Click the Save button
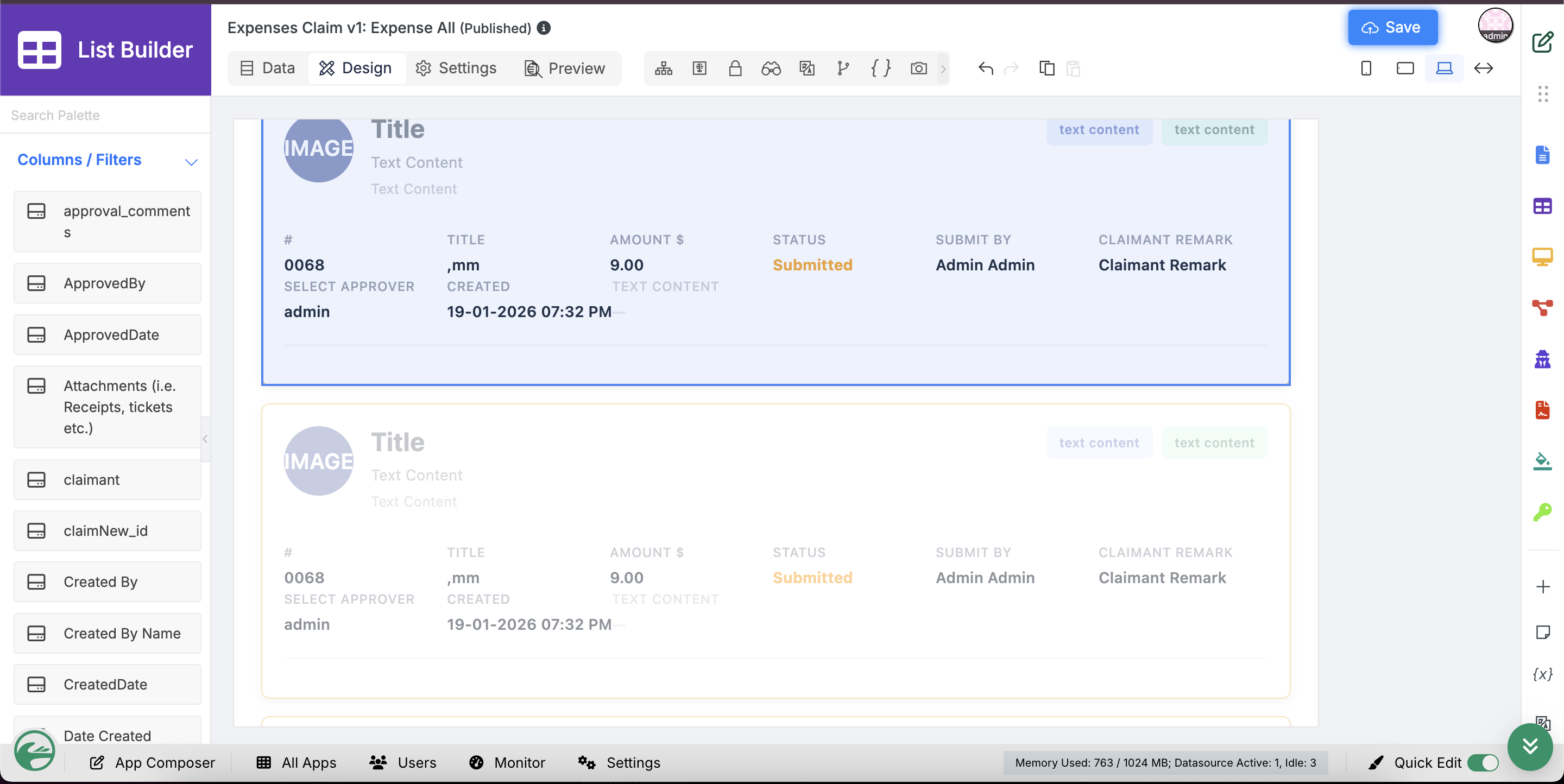Viewport: 1564px width, 784px height. click(1392, 27)
